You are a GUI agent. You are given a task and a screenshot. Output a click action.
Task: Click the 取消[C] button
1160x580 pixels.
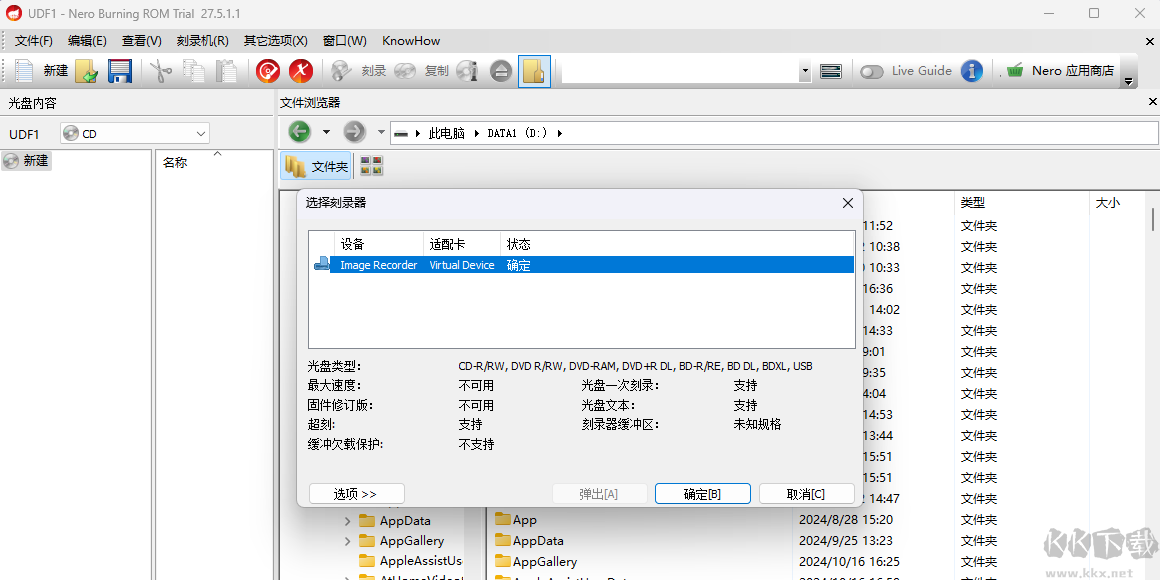click(806, 493)
